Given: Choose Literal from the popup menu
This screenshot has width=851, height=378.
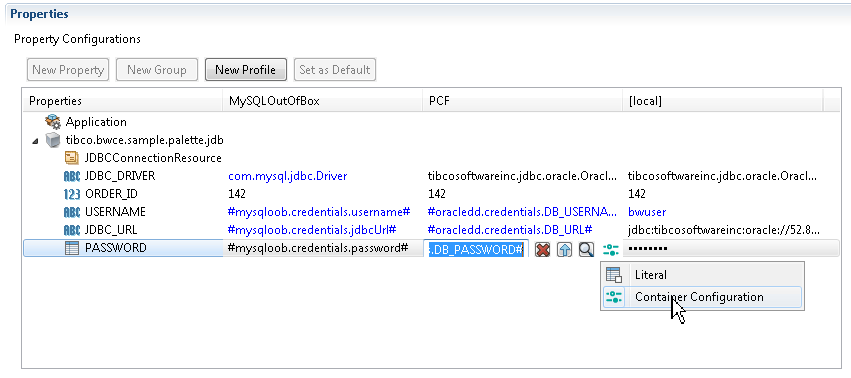Looking at the screenshot, I should (x=702, y=275).
